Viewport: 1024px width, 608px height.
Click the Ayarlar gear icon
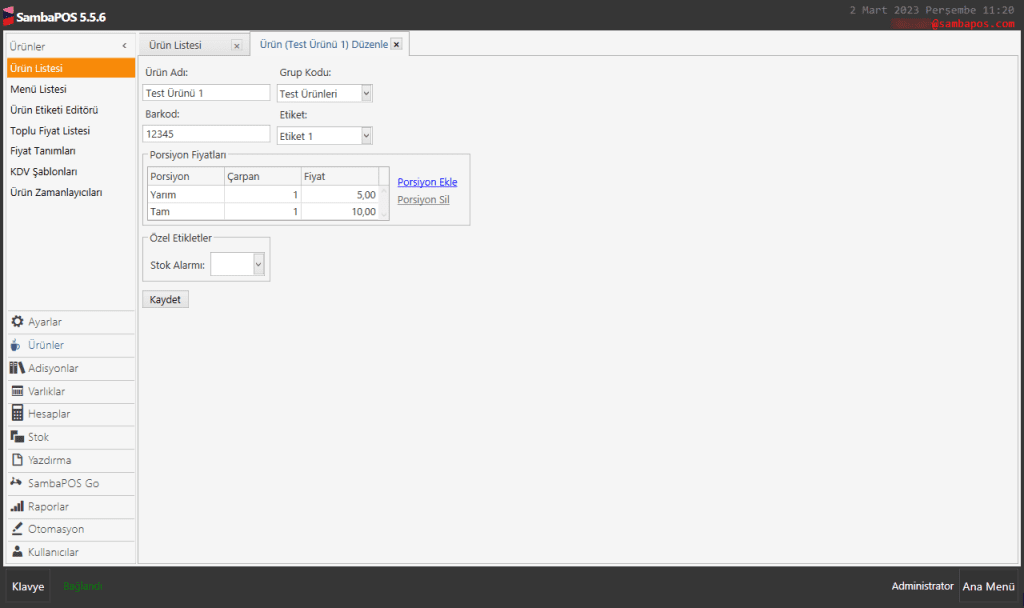click(x=17, y=322)
